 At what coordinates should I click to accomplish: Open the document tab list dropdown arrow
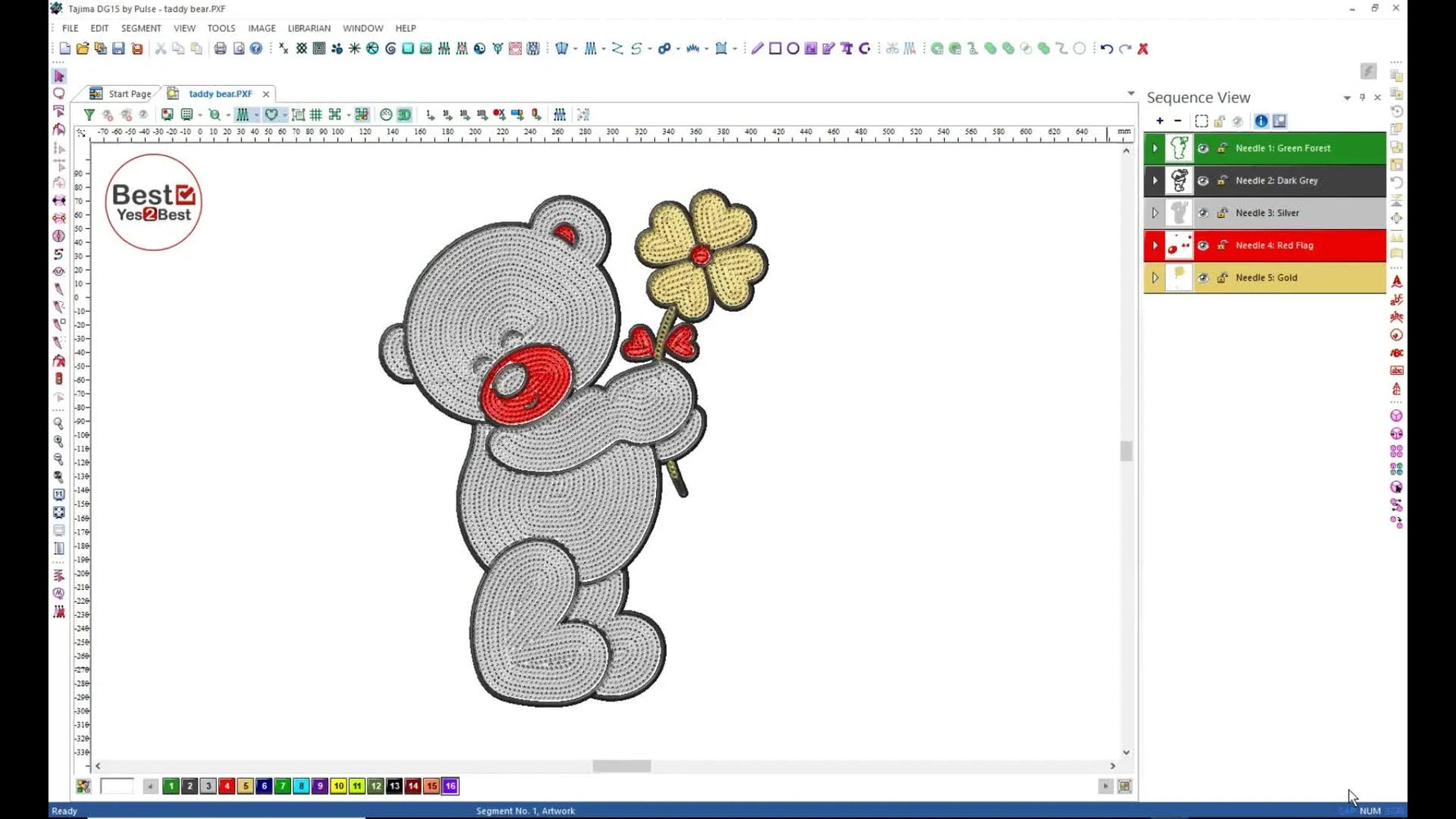[x=1131, y=93]
